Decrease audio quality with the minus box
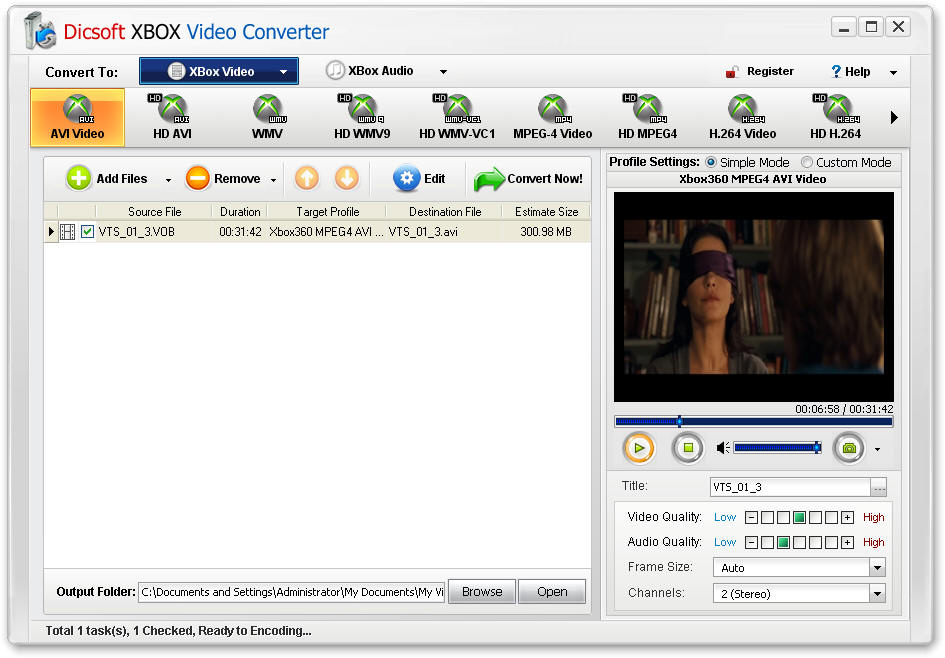Screen dimensions: 945x658 (x=751, y=542)
